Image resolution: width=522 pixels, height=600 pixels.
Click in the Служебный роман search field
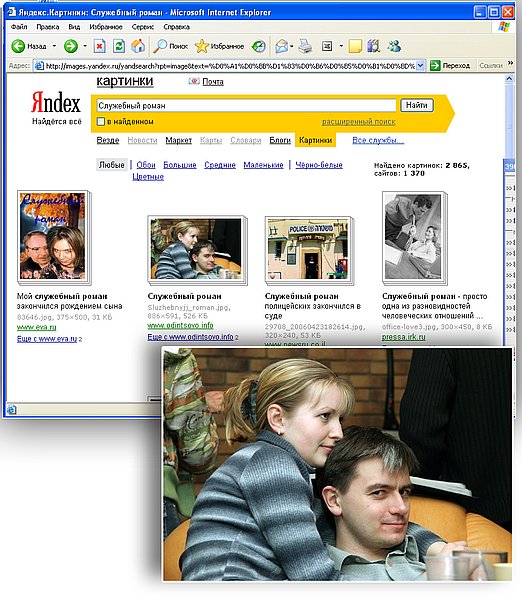click(247, 105)
